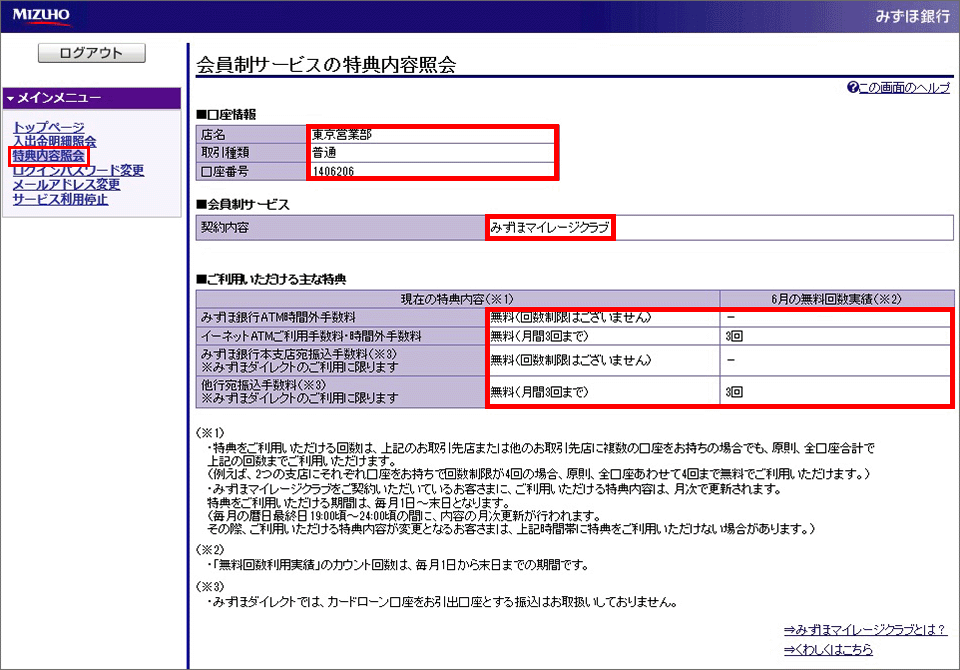Open メールアドレス変更 link
This screenshot has width=960, height=670.
coord(66,184)
